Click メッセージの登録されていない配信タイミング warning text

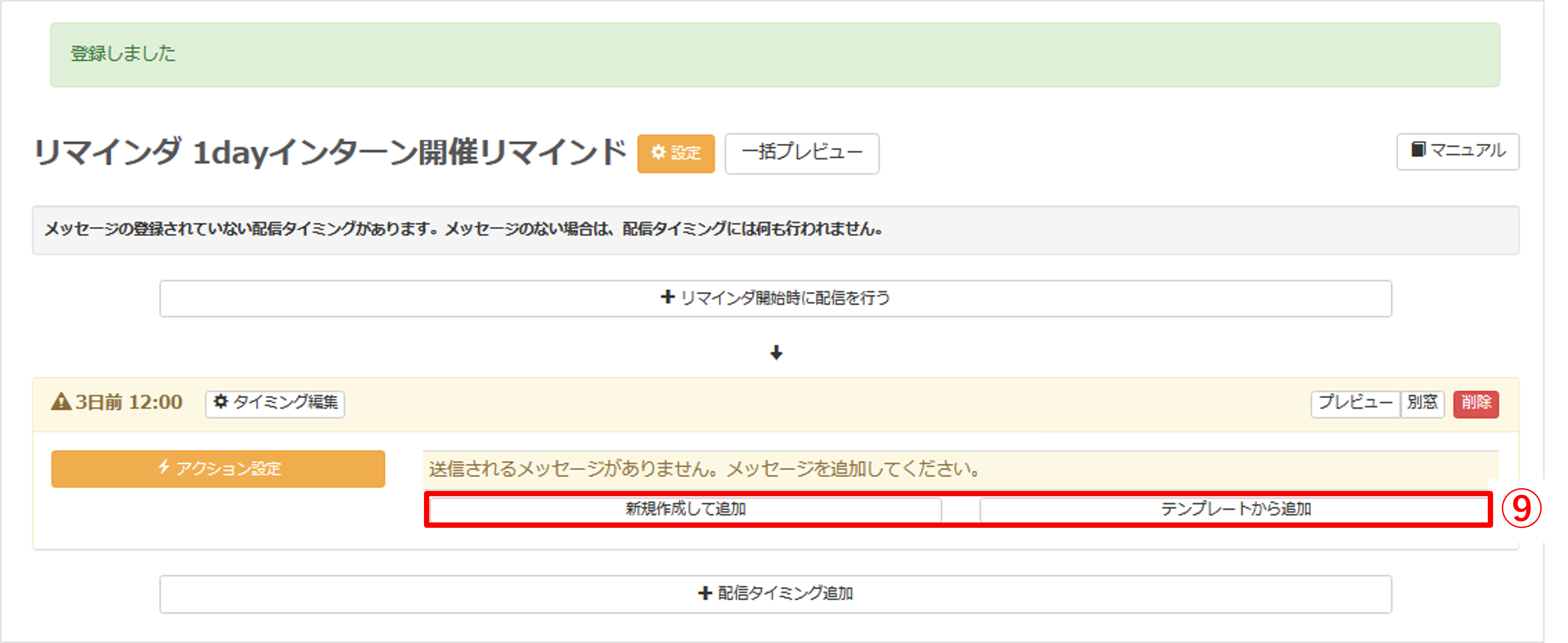tap(464, 230)
